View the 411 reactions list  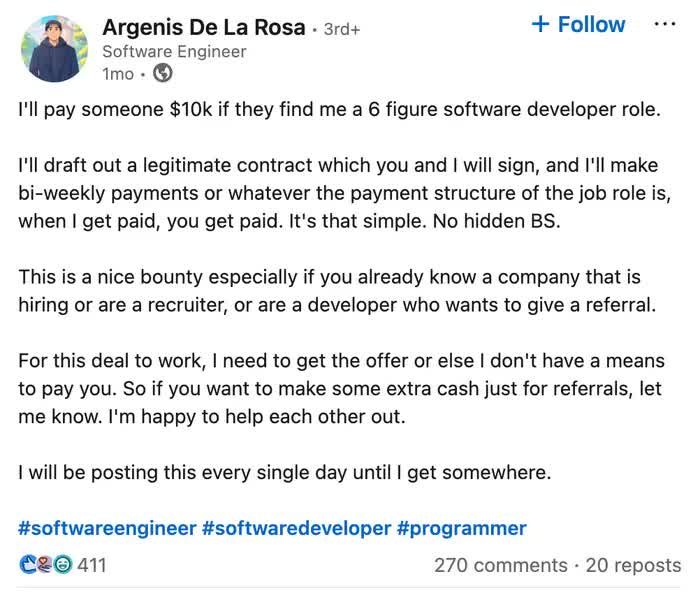tap(92, 566)
